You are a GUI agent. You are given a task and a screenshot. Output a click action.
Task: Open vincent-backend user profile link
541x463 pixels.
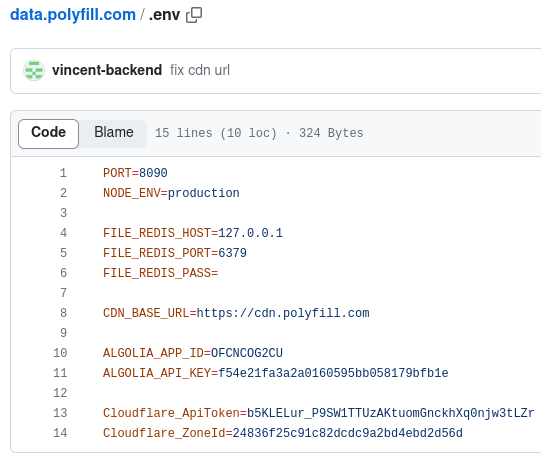107,70
